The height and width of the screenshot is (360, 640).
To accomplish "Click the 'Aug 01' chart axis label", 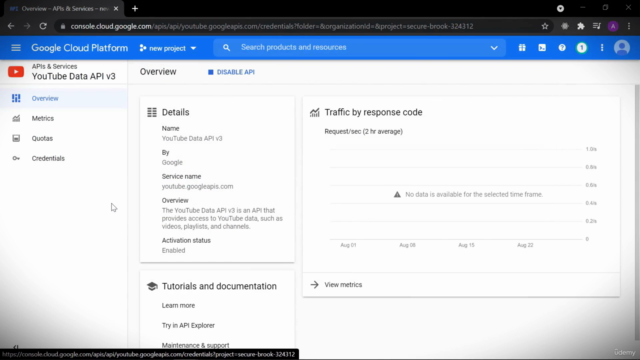I will 348,245.
